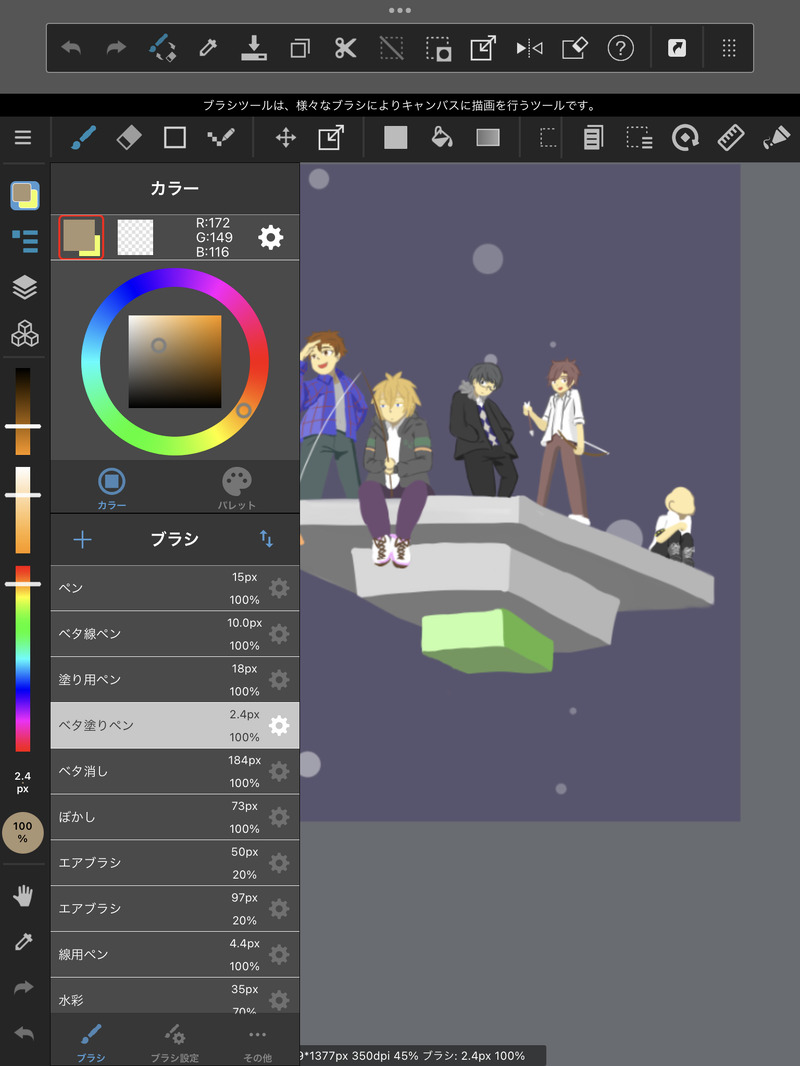Switch to the カラー tab in the color panel
The width and height of the screenshot is (800, 1066).
click(111, 488)
